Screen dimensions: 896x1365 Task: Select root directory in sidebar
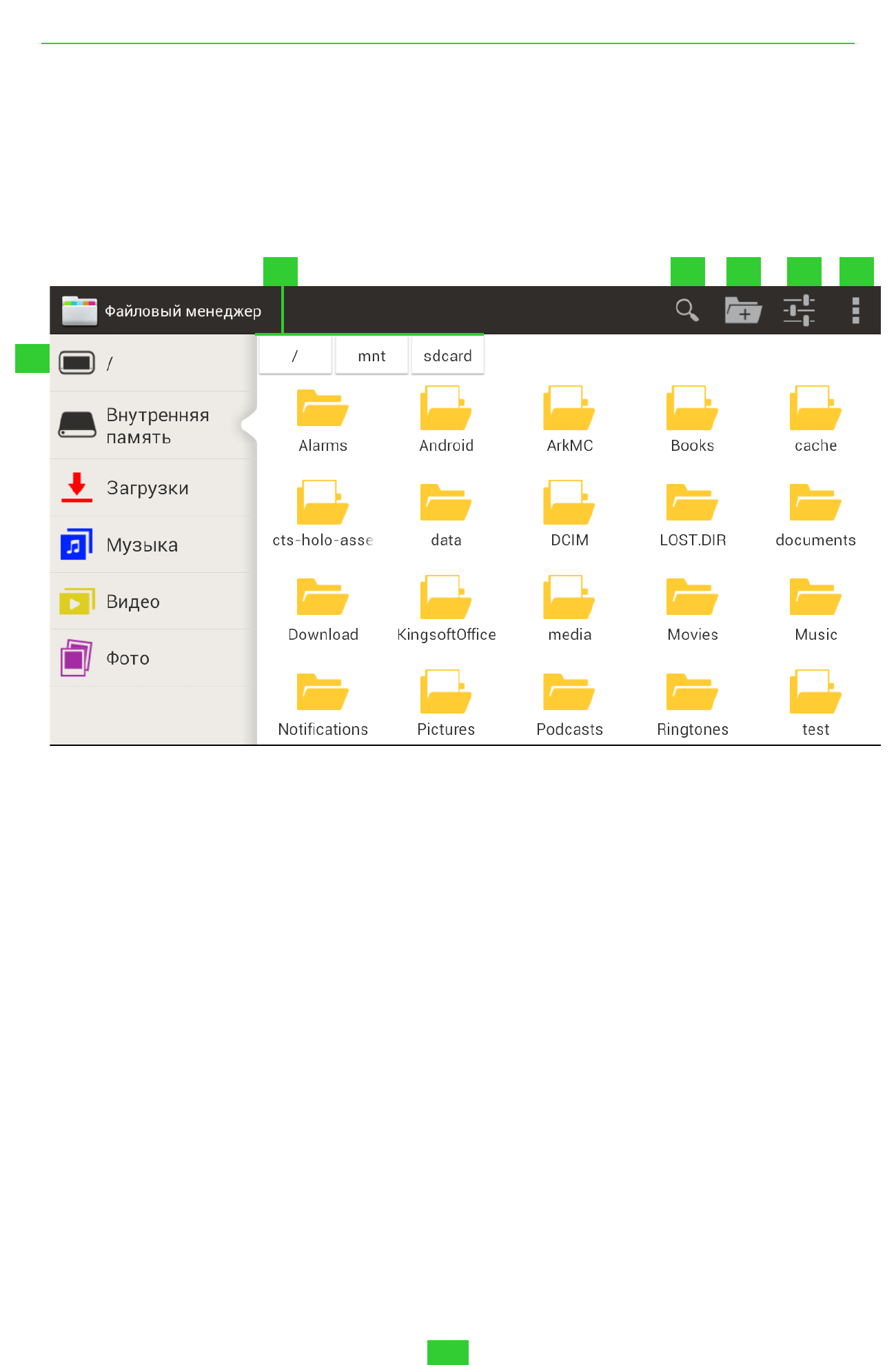(152, 363)
